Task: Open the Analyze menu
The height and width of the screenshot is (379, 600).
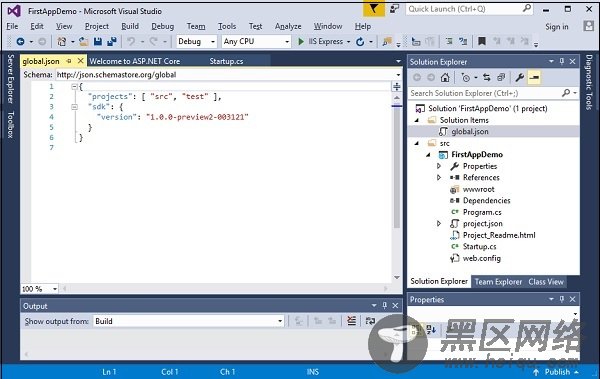Action: 288,26
